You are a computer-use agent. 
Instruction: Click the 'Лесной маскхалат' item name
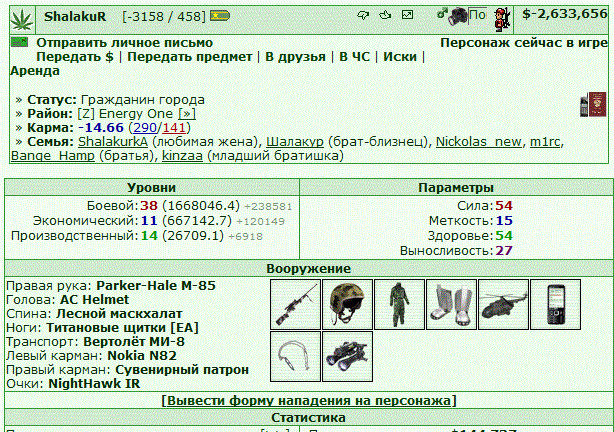click(x=119, y=314)
